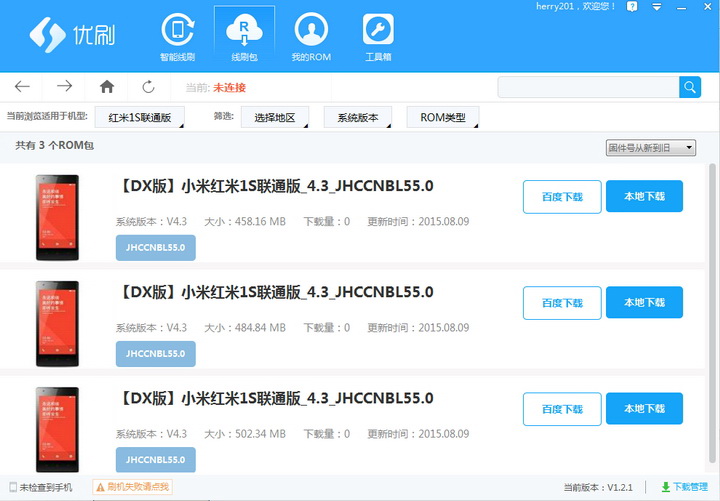
Task: Open the help question mark icon
Action: click(632, 6)
